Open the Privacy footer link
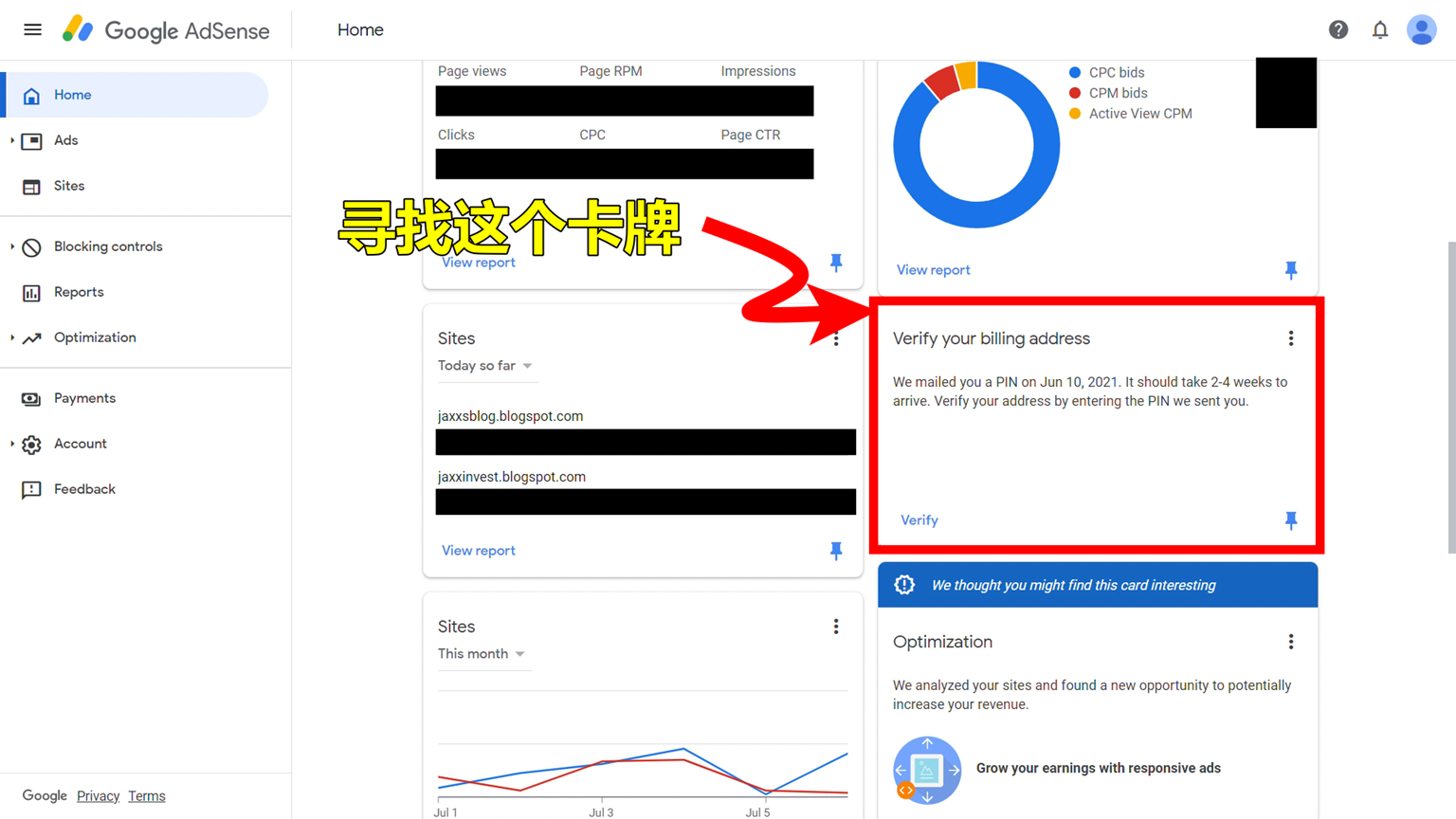This screenshot has width=1456, height=819. [x=98, y=796]
